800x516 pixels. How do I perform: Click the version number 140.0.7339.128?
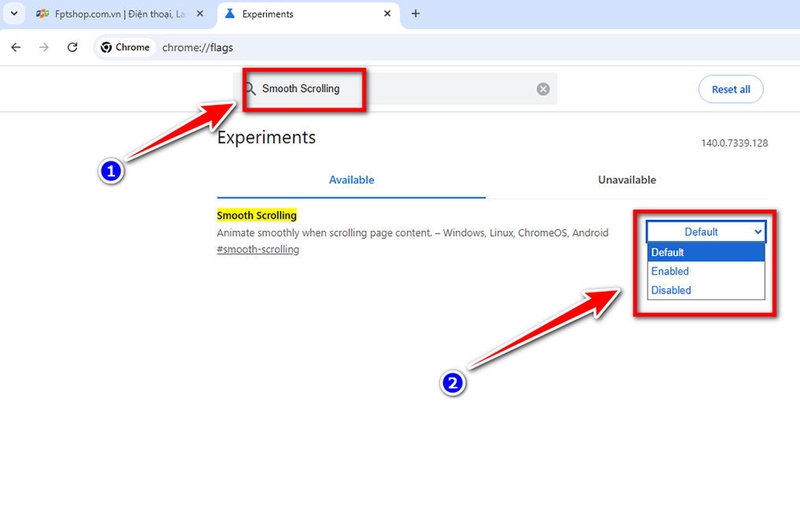(x=734, y=143)
